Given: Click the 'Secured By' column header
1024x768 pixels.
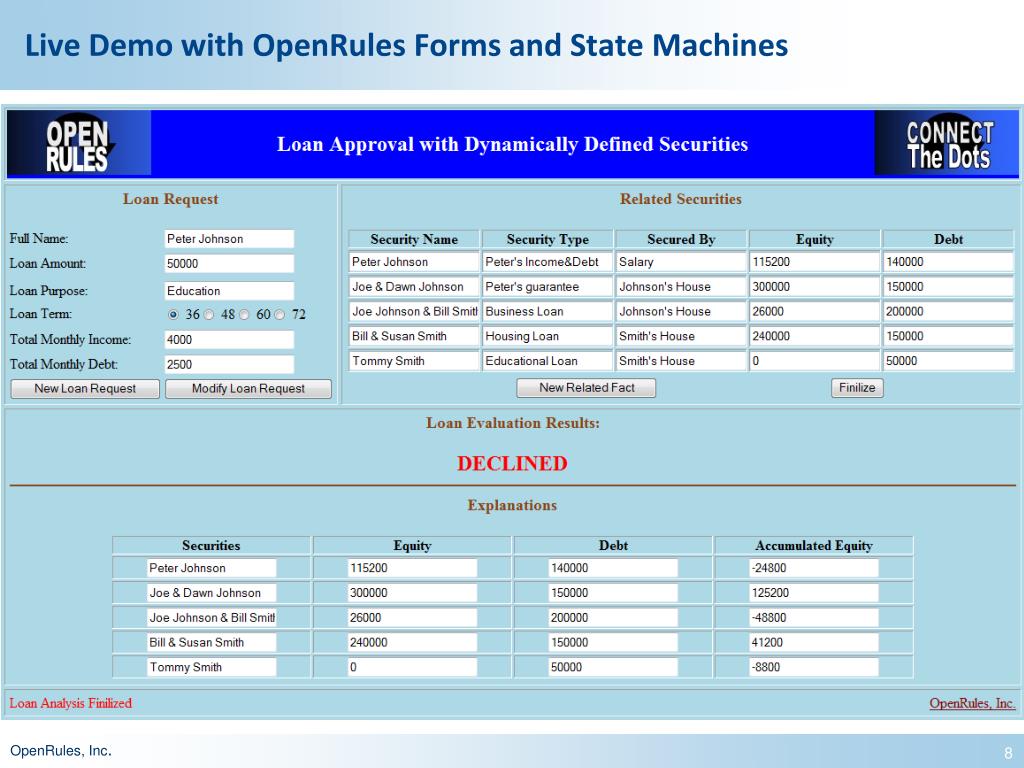Looking at the screenshot, I should [x=681, y=240].
